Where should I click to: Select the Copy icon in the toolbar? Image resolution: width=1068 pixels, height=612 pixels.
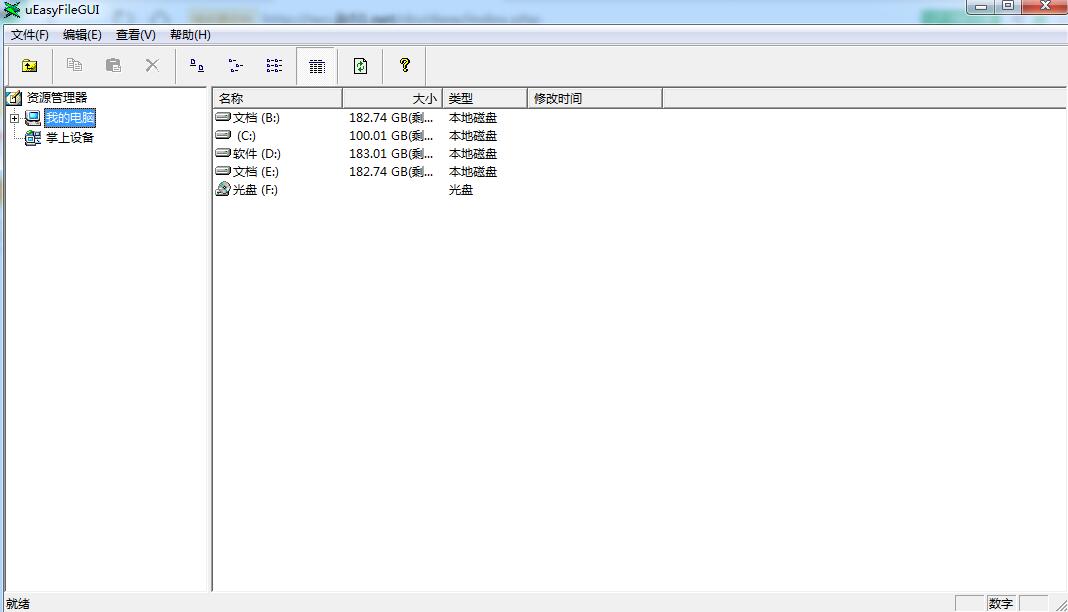pos(74,65)
